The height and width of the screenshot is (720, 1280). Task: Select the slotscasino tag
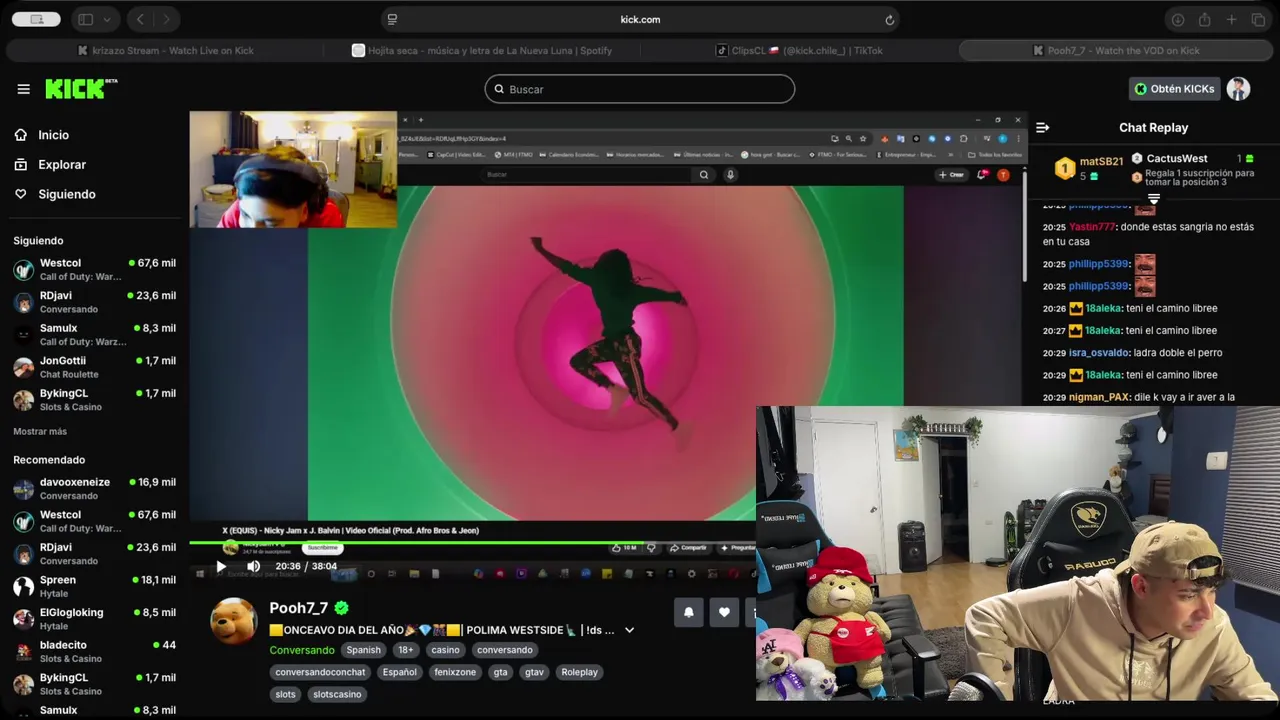click(x=336, y=694)
